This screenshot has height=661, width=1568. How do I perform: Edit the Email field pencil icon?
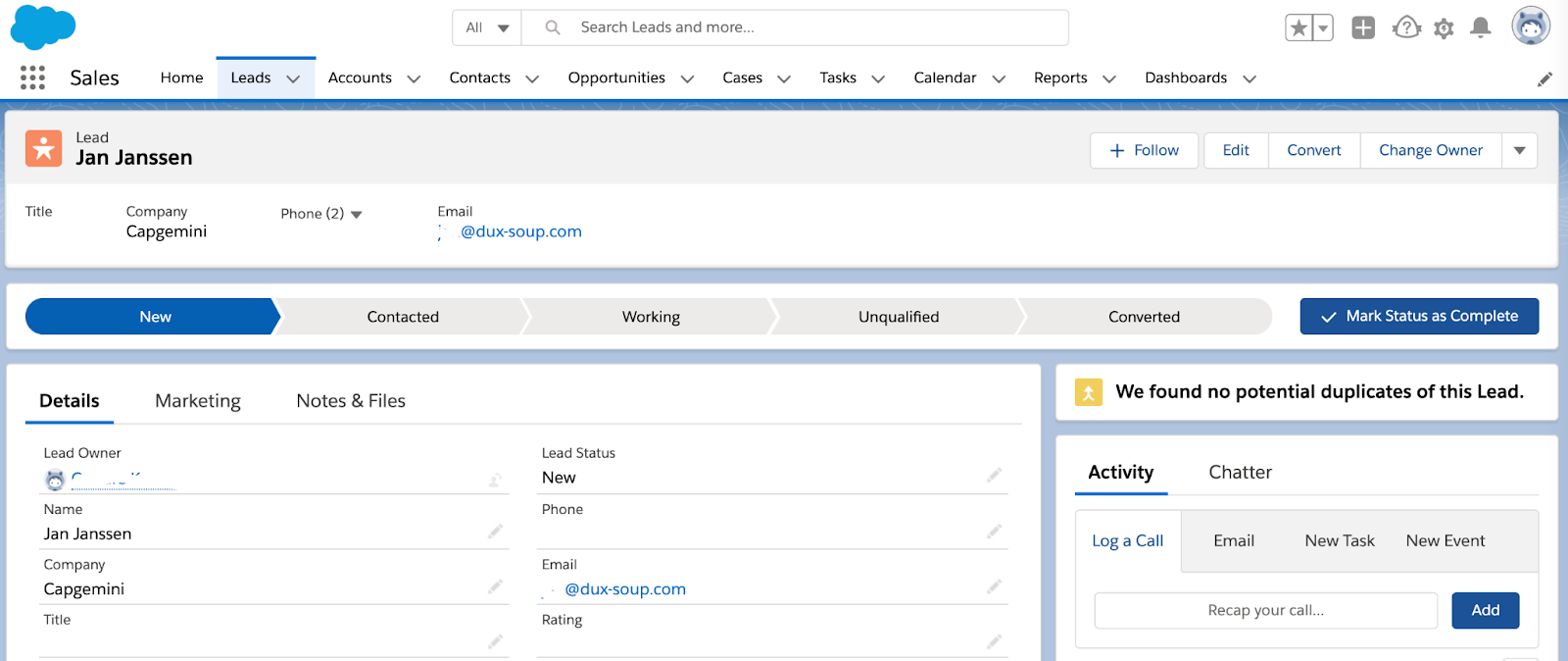point(994,586)
